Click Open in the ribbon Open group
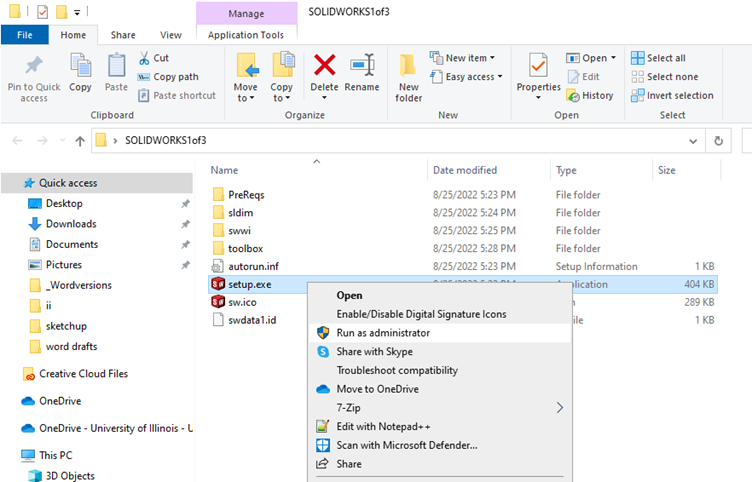The image size is (752, 482). click(x=587, y=58)
